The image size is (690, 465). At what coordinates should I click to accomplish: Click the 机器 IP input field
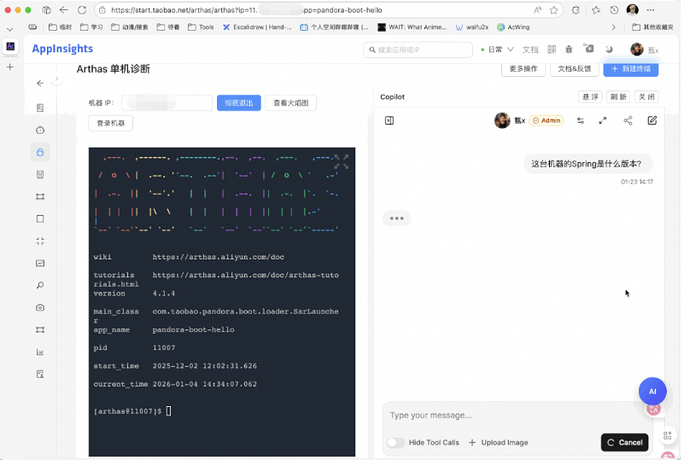(x=167, y=103)
